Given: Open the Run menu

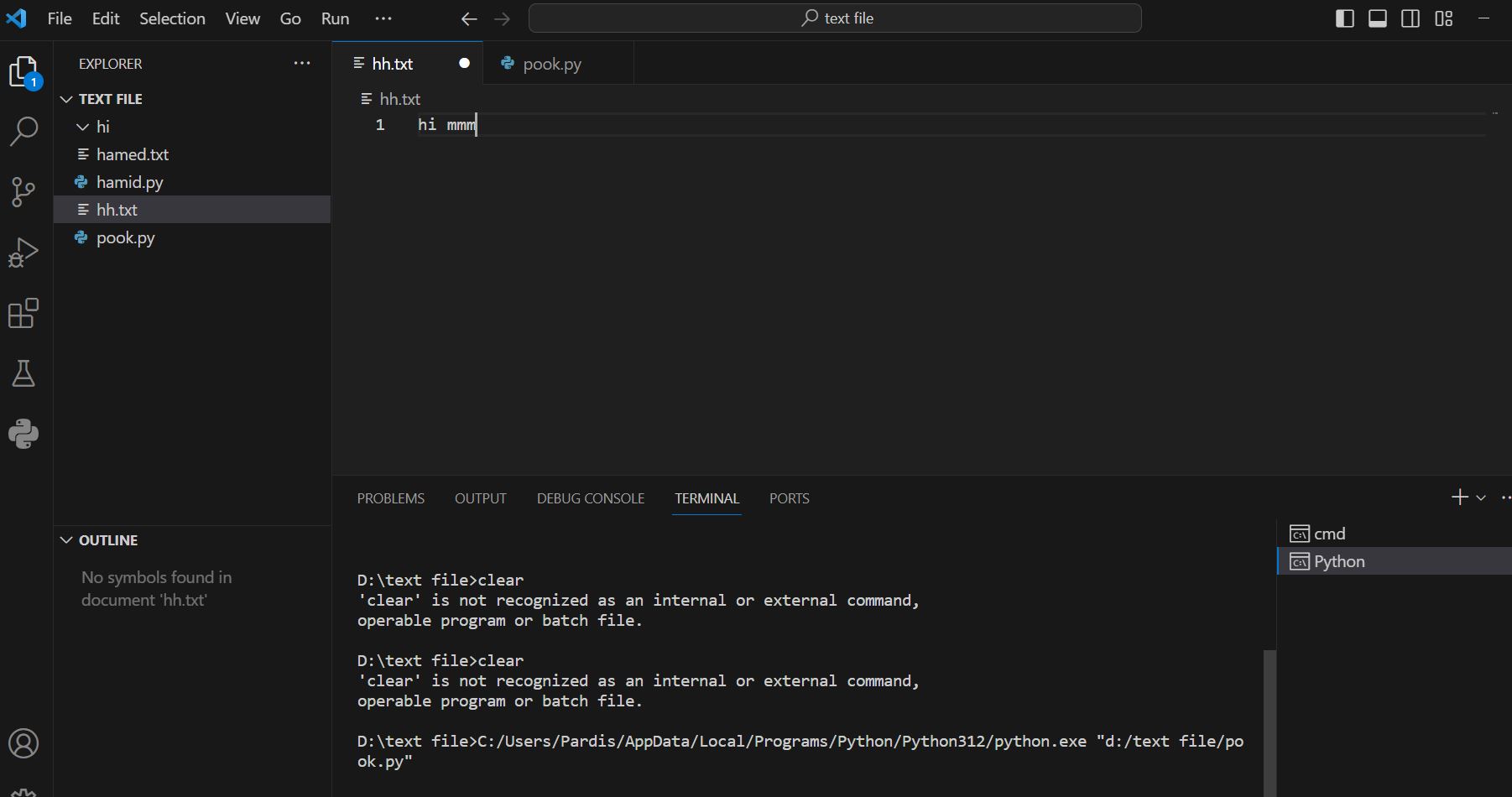Looking at the screenshot, I should pyautogui.click(x=335, y=18).
